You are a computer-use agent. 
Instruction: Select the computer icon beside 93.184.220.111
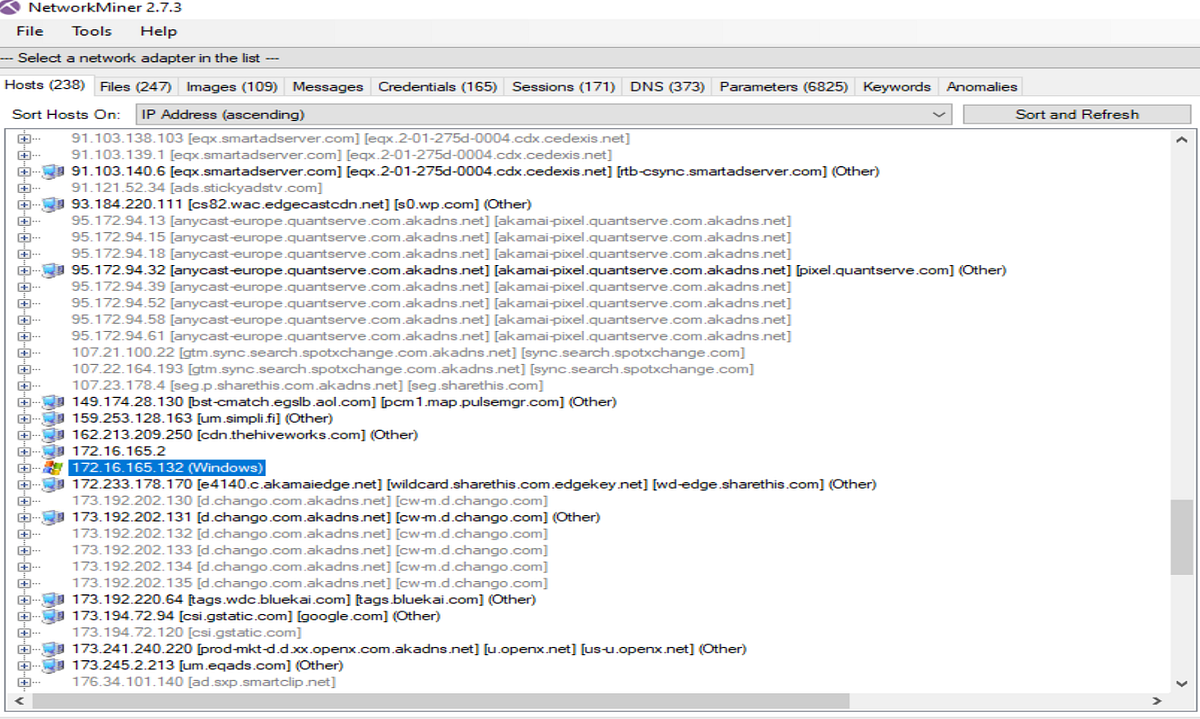53,203
